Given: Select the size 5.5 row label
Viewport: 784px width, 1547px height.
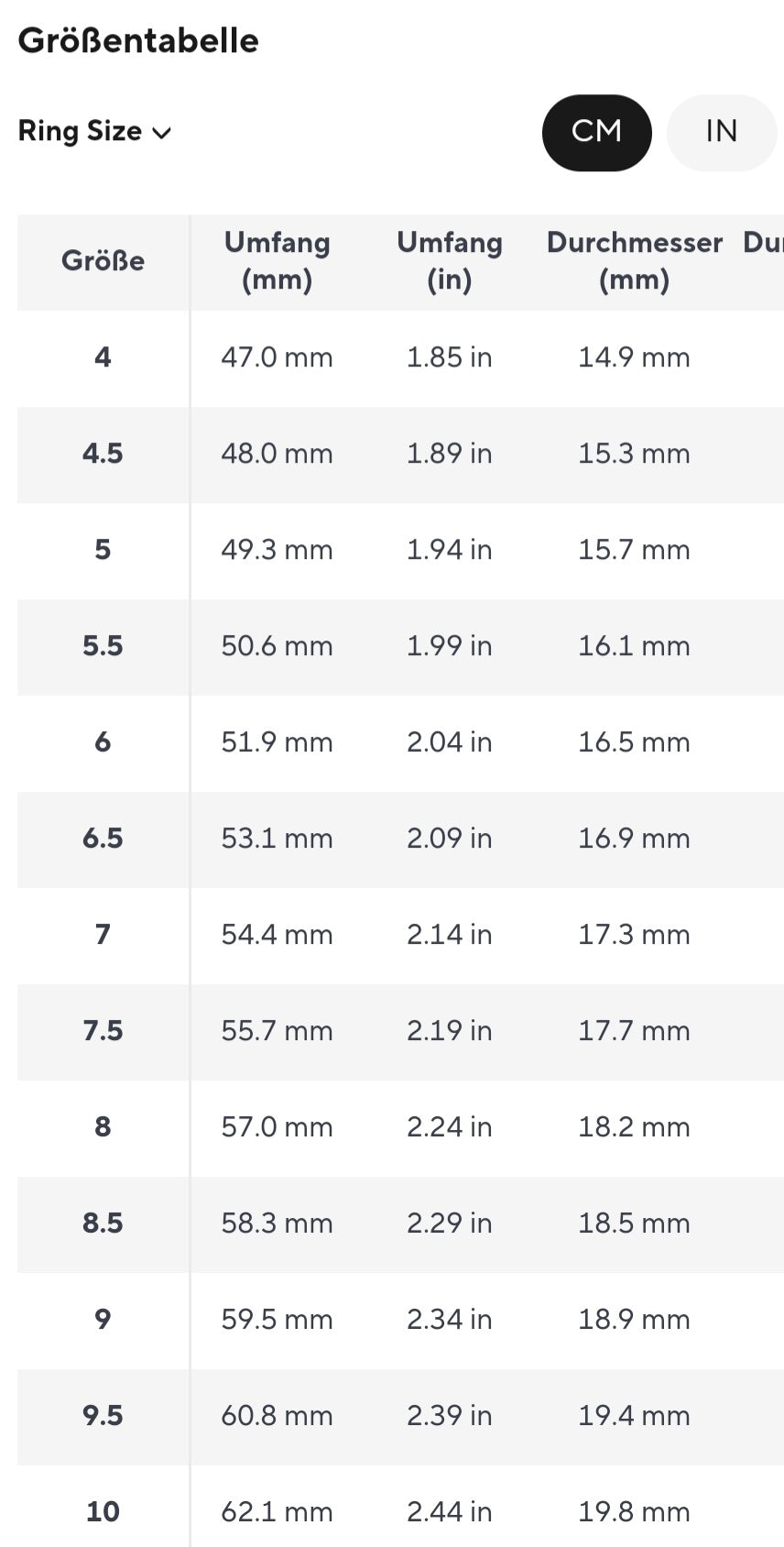Looking at the screenshot, I should click(x=103, y=646).
